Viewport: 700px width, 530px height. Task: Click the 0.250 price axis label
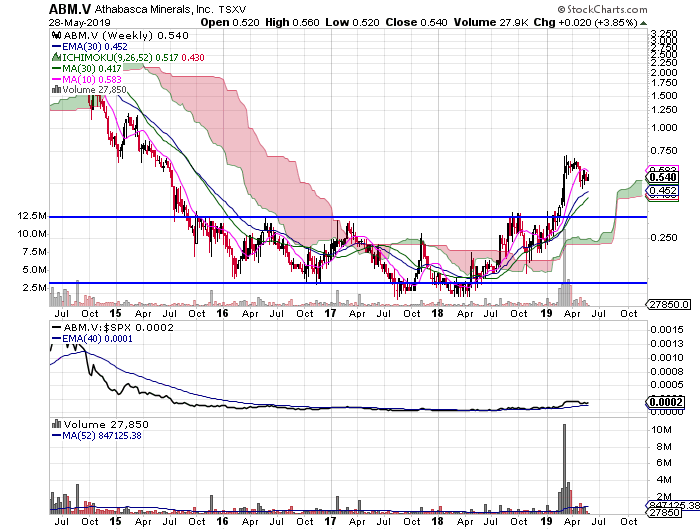point(663,238)
